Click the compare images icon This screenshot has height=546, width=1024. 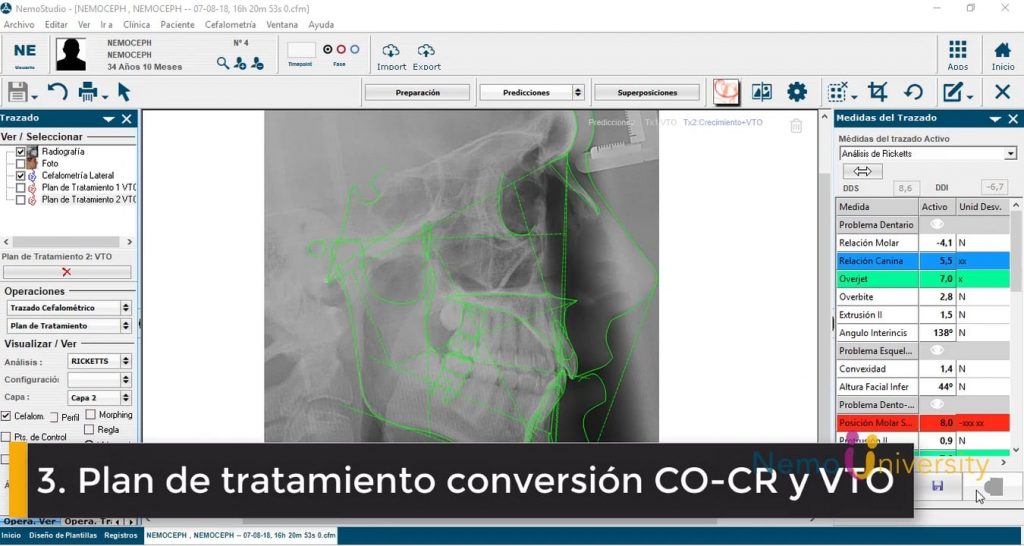pos(761,92)
